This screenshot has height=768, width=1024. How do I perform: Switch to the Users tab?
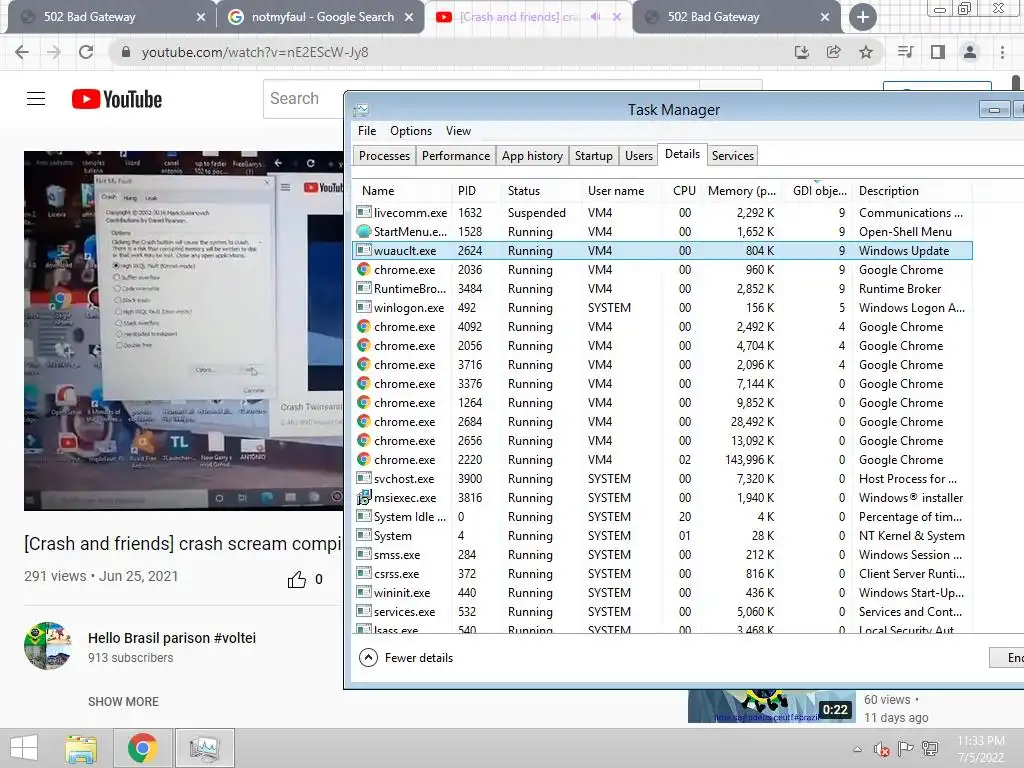click(x=639, y=155)
